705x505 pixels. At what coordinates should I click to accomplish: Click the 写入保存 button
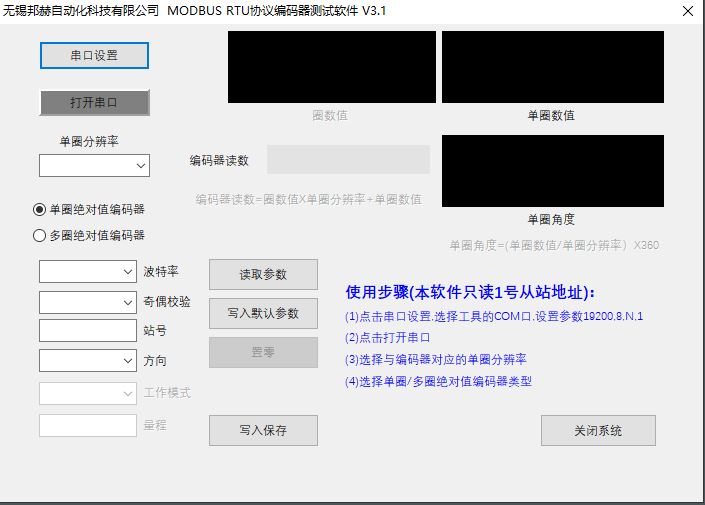(x=263, y=430)
